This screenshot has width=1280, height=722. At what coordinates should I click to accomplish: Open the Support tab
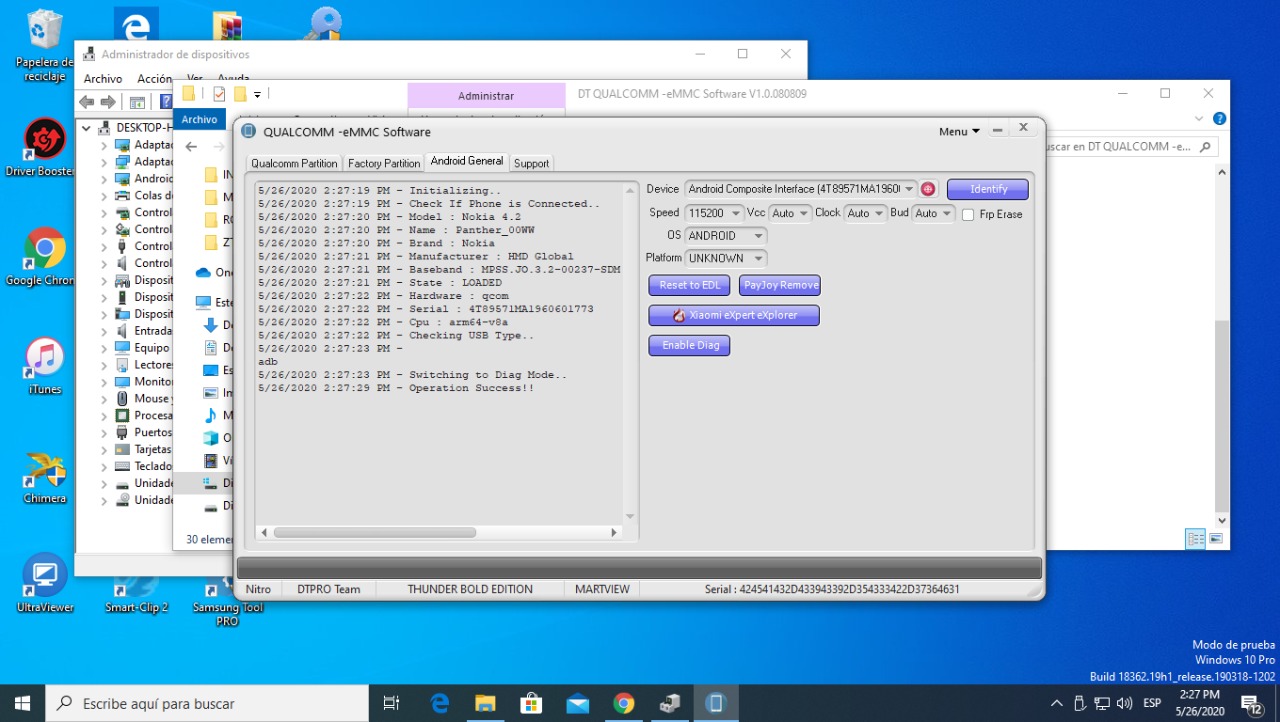point(531,163)
